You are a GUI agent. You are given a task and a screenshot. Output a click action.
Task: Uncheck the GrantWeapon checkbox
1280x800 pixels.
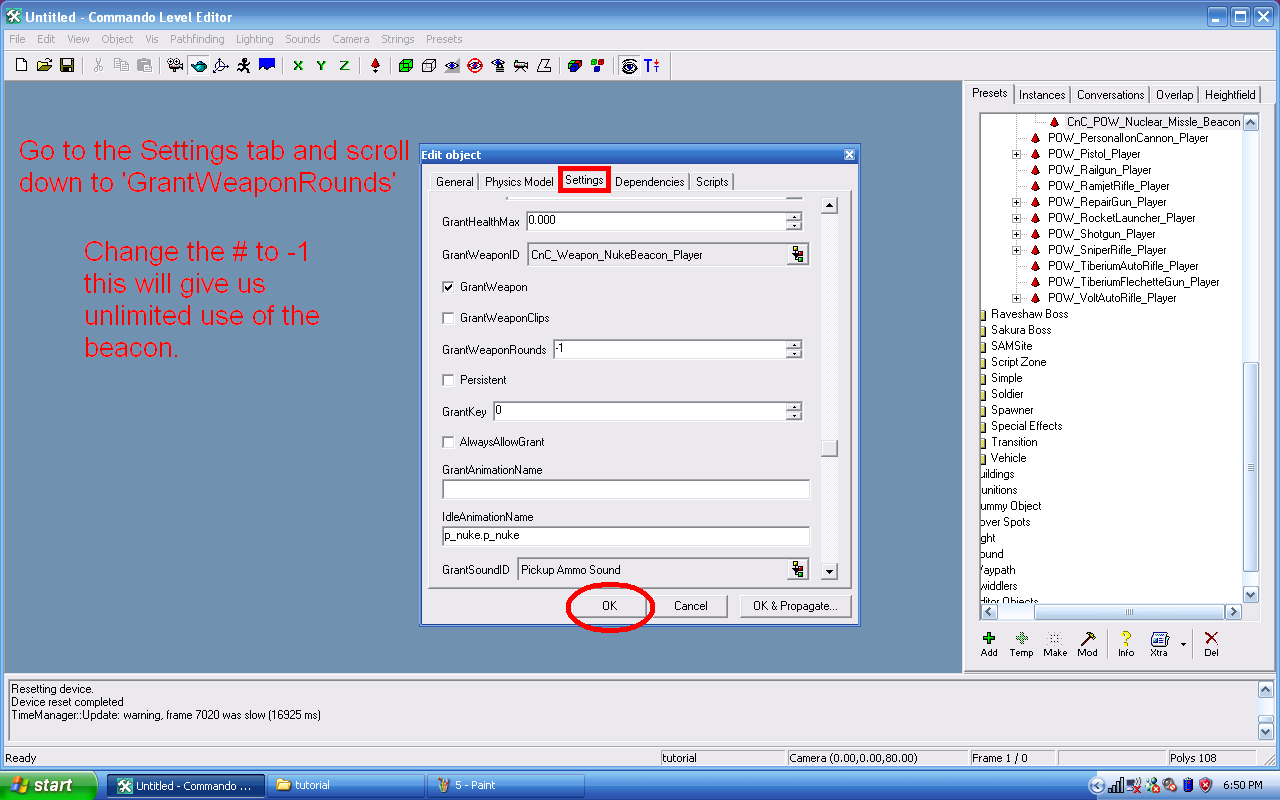[449, 287]
